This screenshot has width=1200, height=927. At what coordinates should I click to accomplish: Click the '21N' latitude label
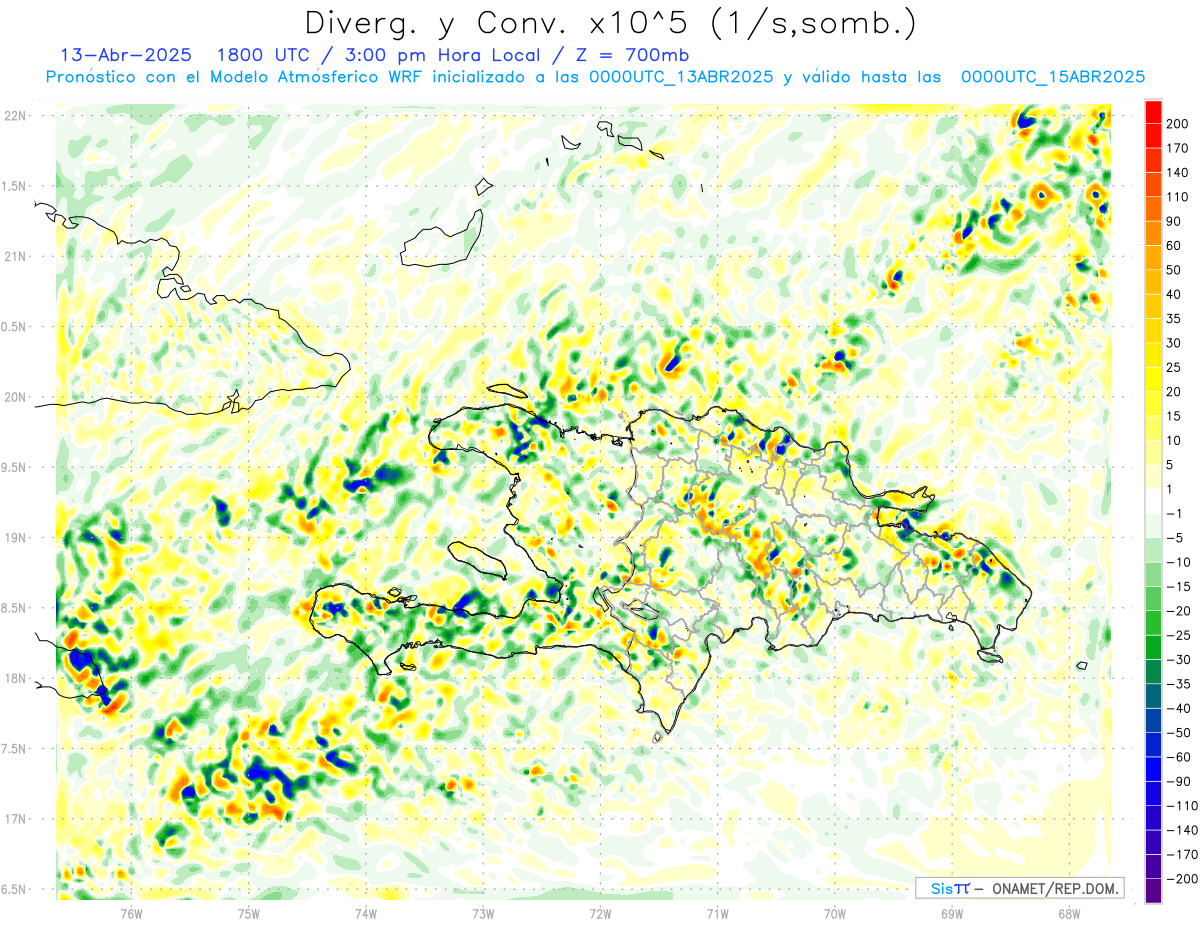[x=14, y=256]
